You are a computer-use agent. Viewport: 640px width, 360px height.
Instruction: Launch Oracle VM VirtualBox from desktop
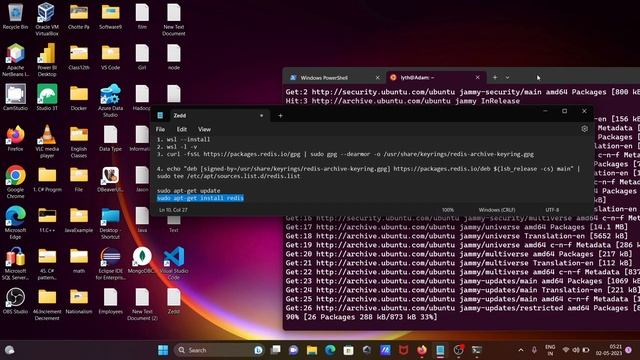(47, 19)
